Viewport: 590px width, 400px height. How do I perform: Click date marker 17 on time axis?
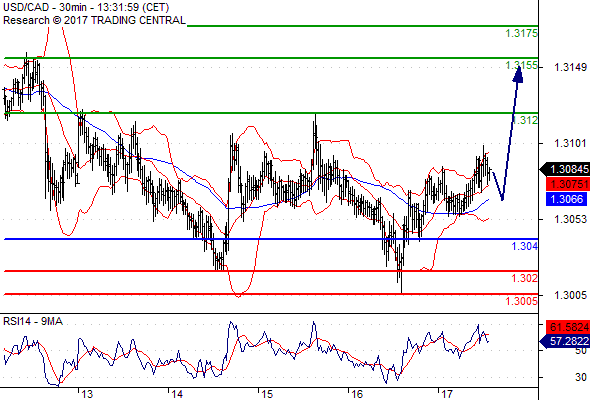click(x=446, y=394)
